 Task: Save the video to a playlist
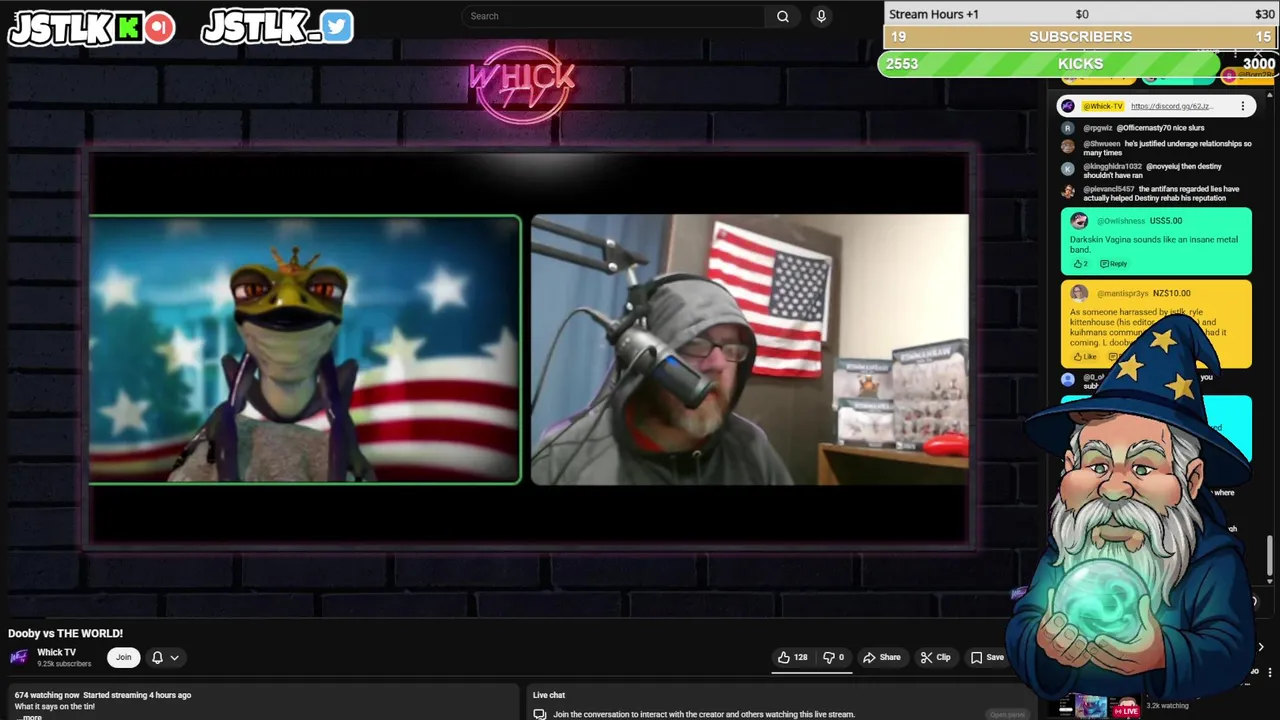[986, 657]
